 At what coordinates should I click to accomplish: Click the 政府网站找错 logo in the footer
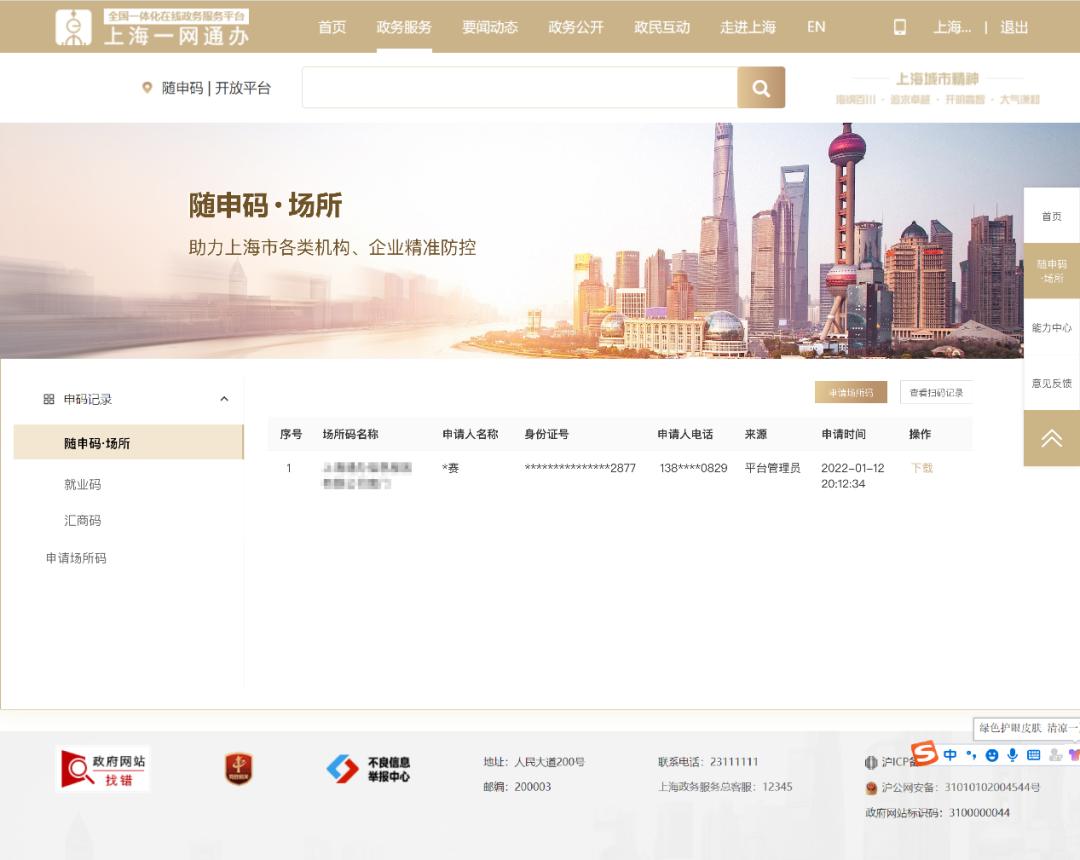click(x=102, y=768)
